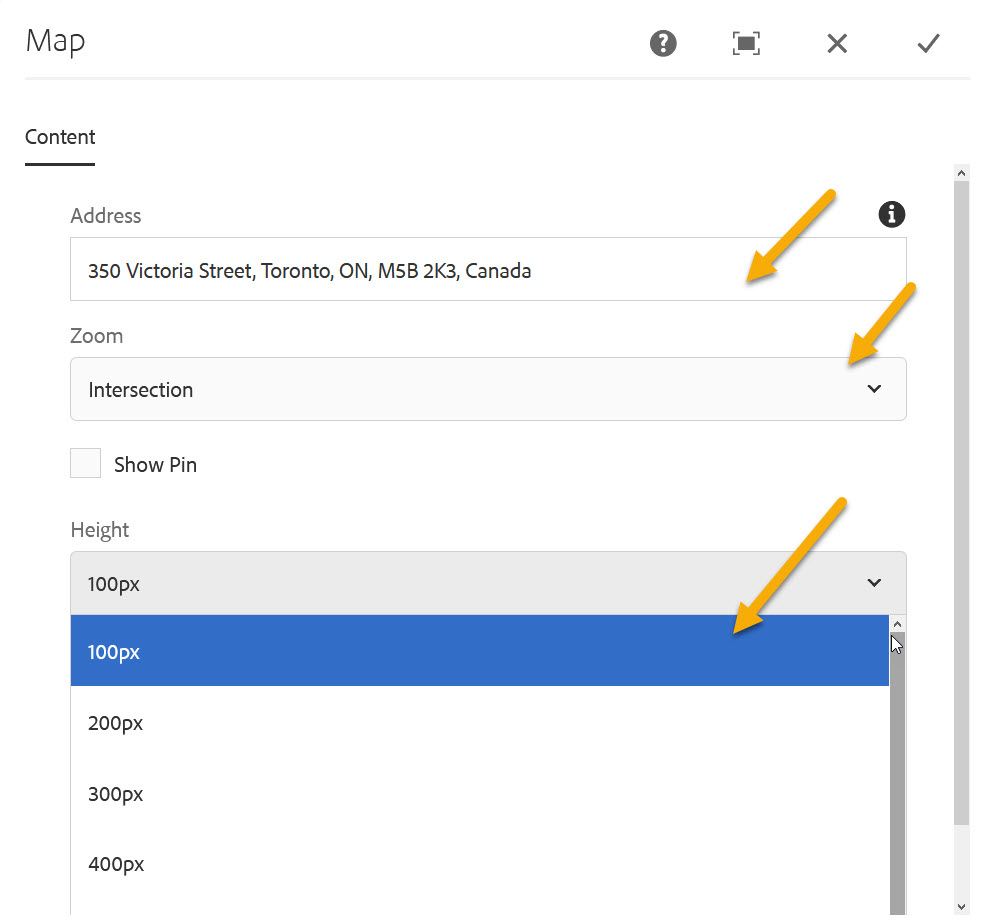The width and height of the screenshot is (988, 918).
Task: Cancel the dialog with the X icon
Action: 837,43
